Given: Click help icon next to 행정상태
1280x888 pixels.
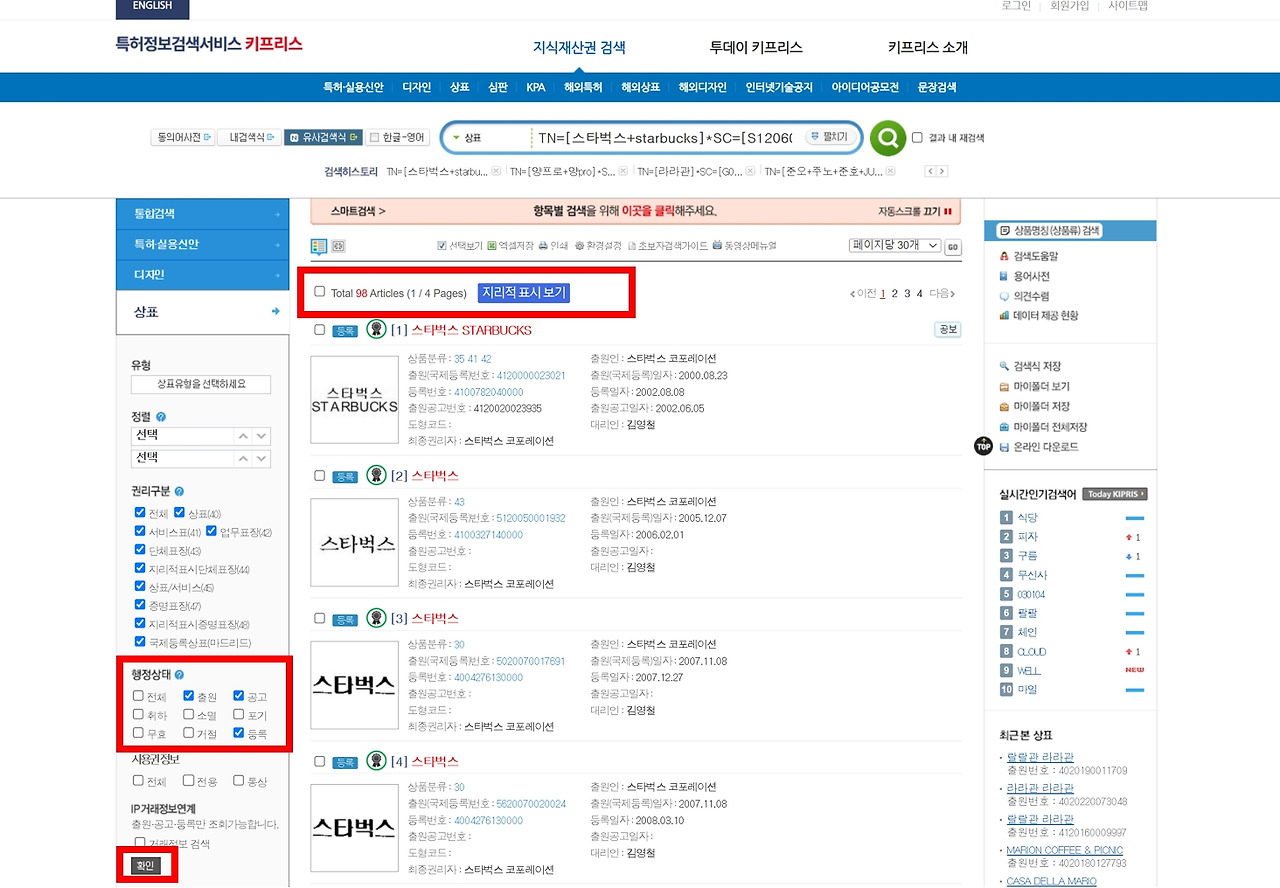Looking at the screenshot, I should click(179, 675).
